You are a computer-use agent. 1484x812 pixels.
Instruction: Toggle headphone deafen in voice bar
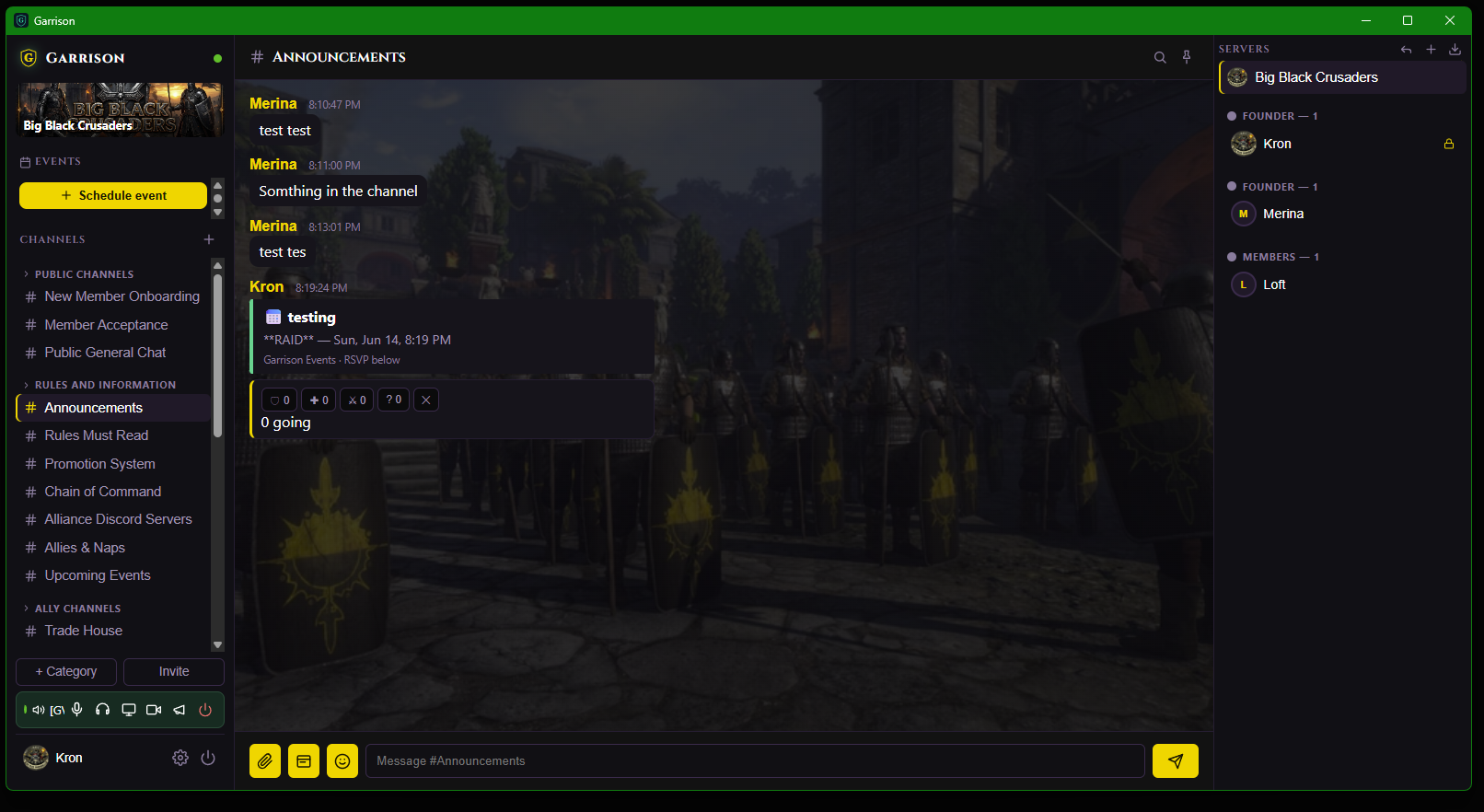pyautogui.click(x=103, y=710)
